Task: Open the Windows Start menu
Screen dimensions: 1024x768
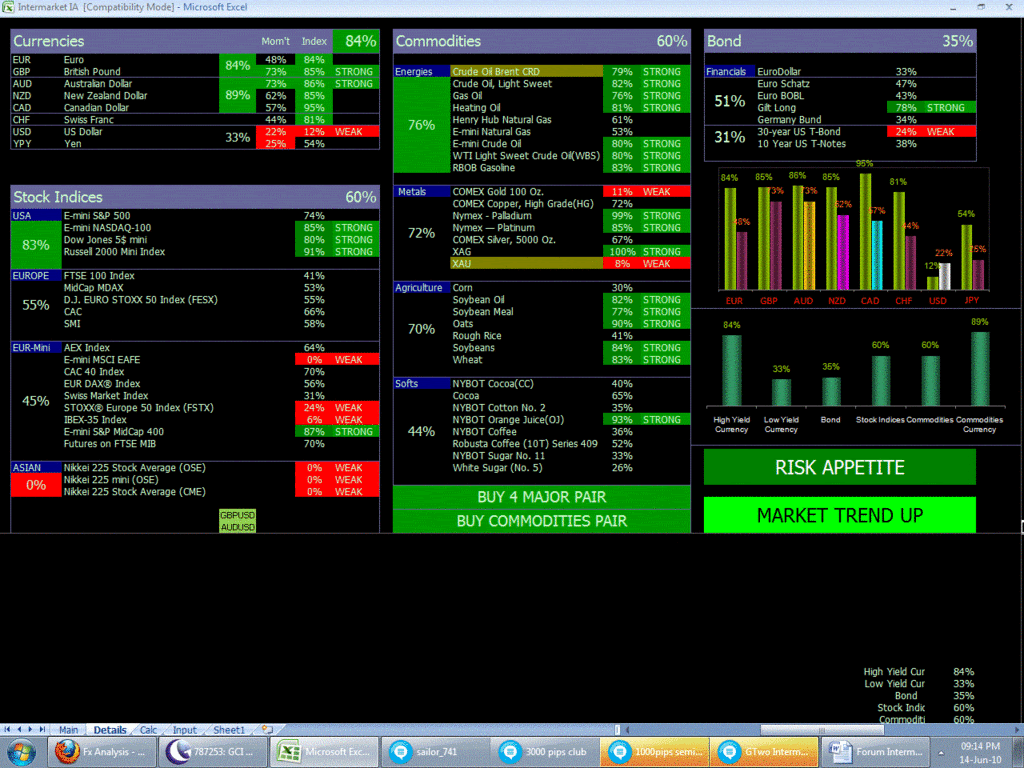Action: (x=20, y=752)
